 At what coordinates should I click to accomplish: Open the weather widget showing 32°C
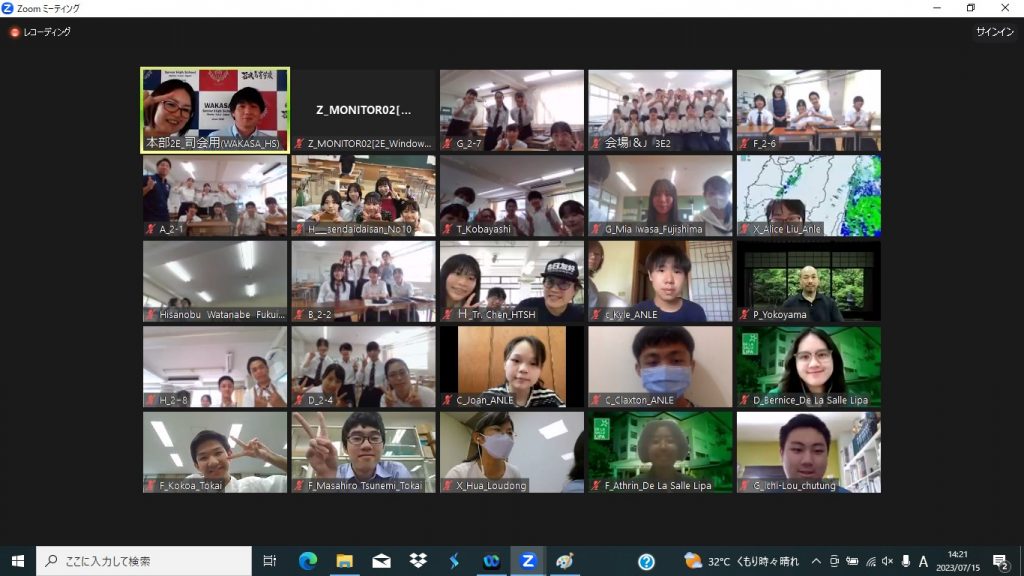(x=742, y=561)
